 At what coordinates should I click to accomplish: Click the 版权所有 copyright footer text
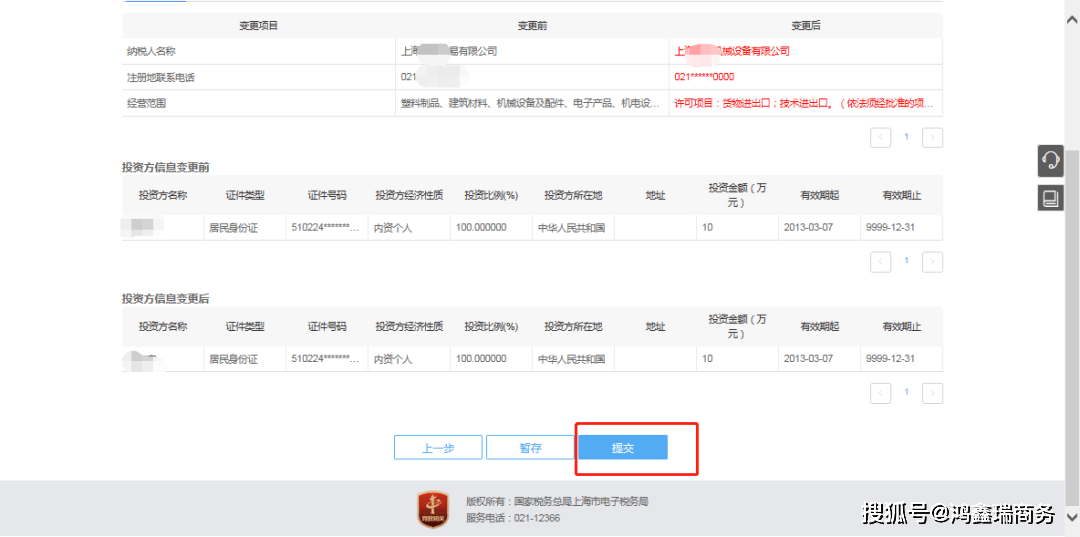[557, 501]
